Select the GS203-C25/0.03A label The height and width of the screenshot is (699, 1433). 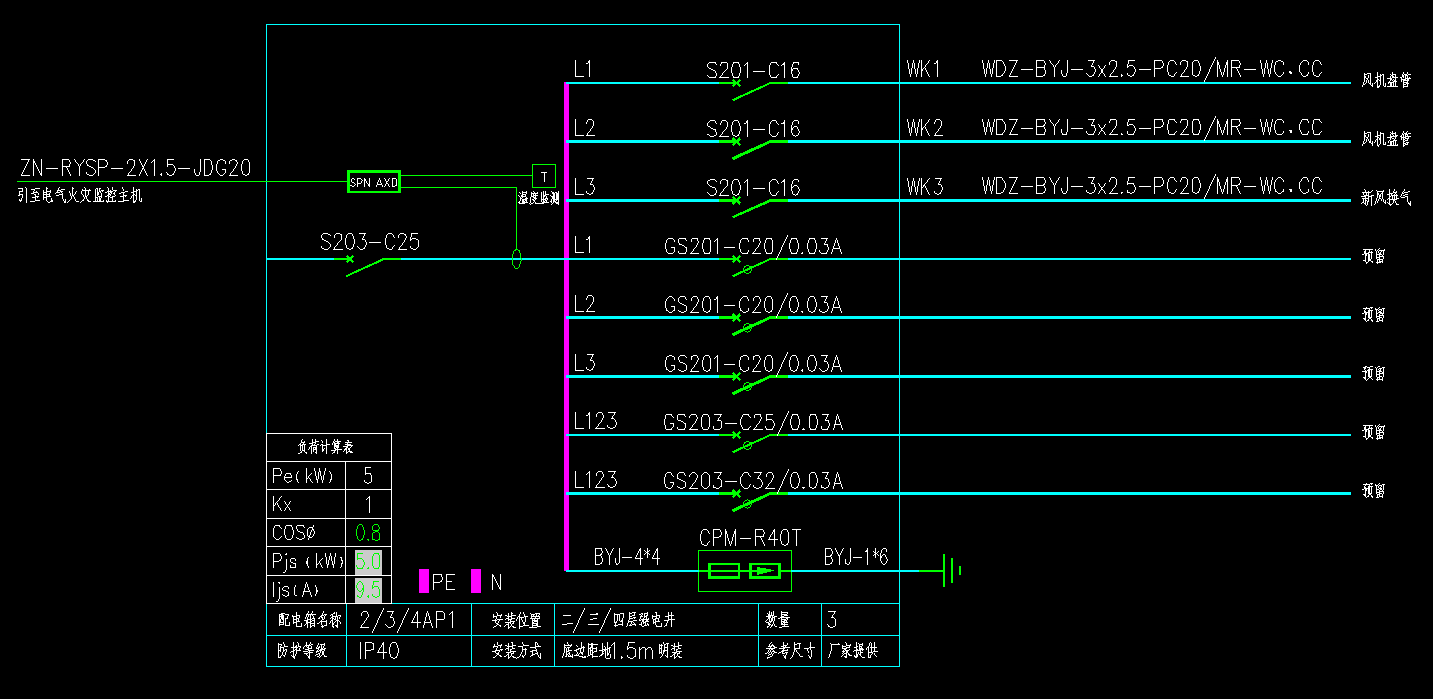coord(753,422)
